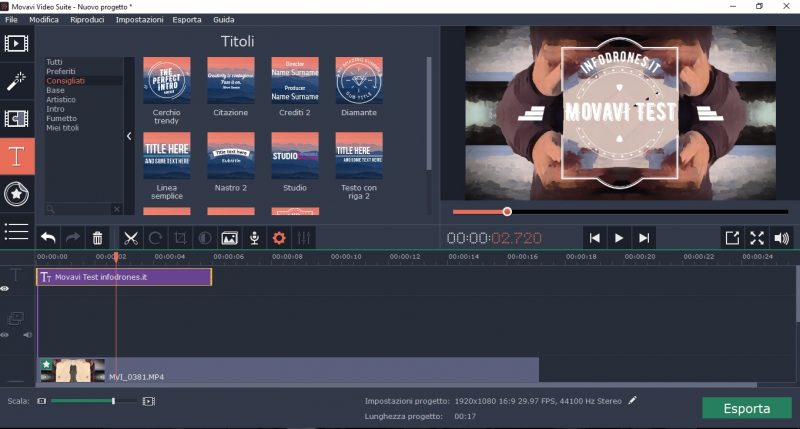Select the MVI_0381.MP4 video clip
800x429 pixels.
pos(289,370)
